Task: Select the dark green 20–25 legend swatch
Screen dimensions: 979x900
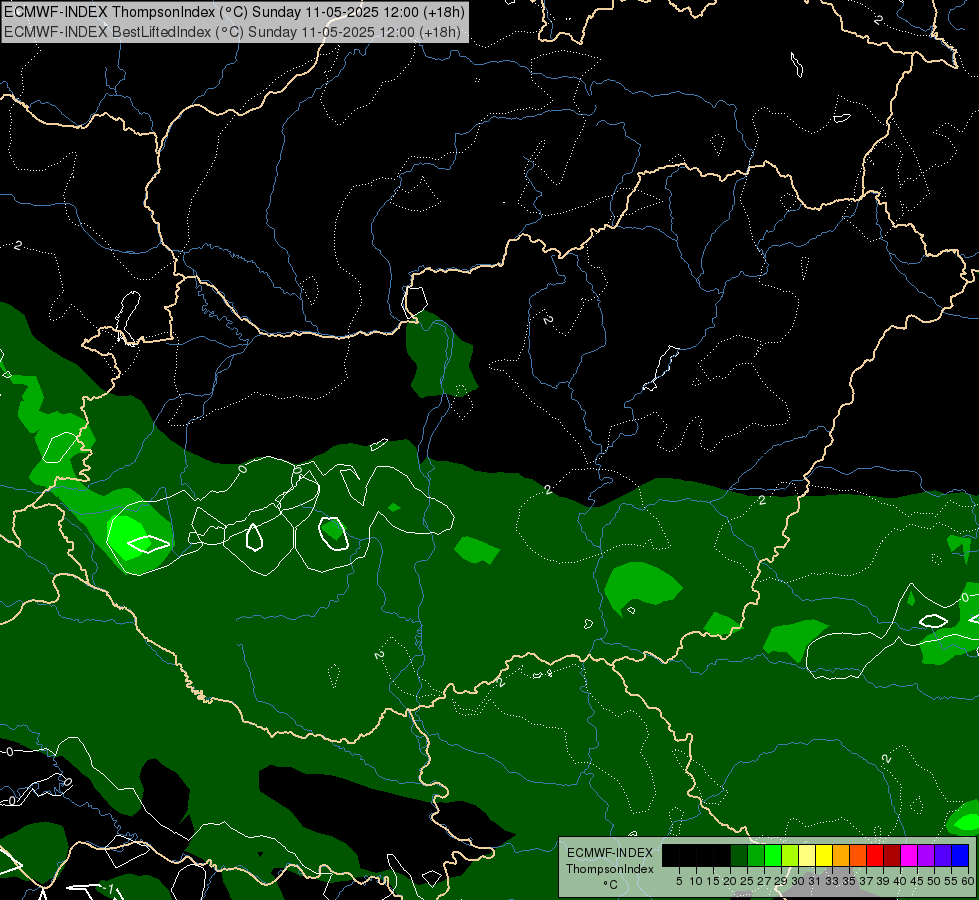Action: [x=739, y=855]
